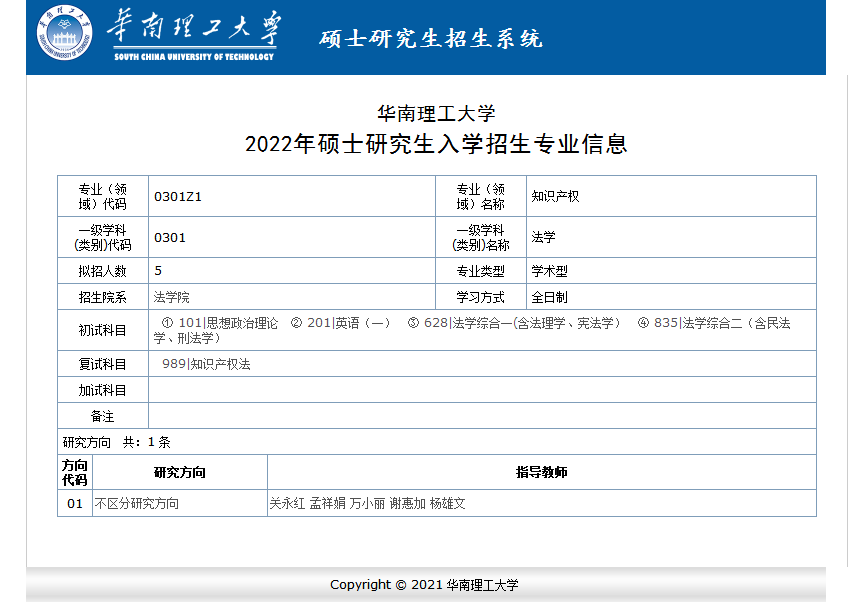Click the 学术型 major type value
The width and height of the screenshot is (862, 608).
coord(549,271)
